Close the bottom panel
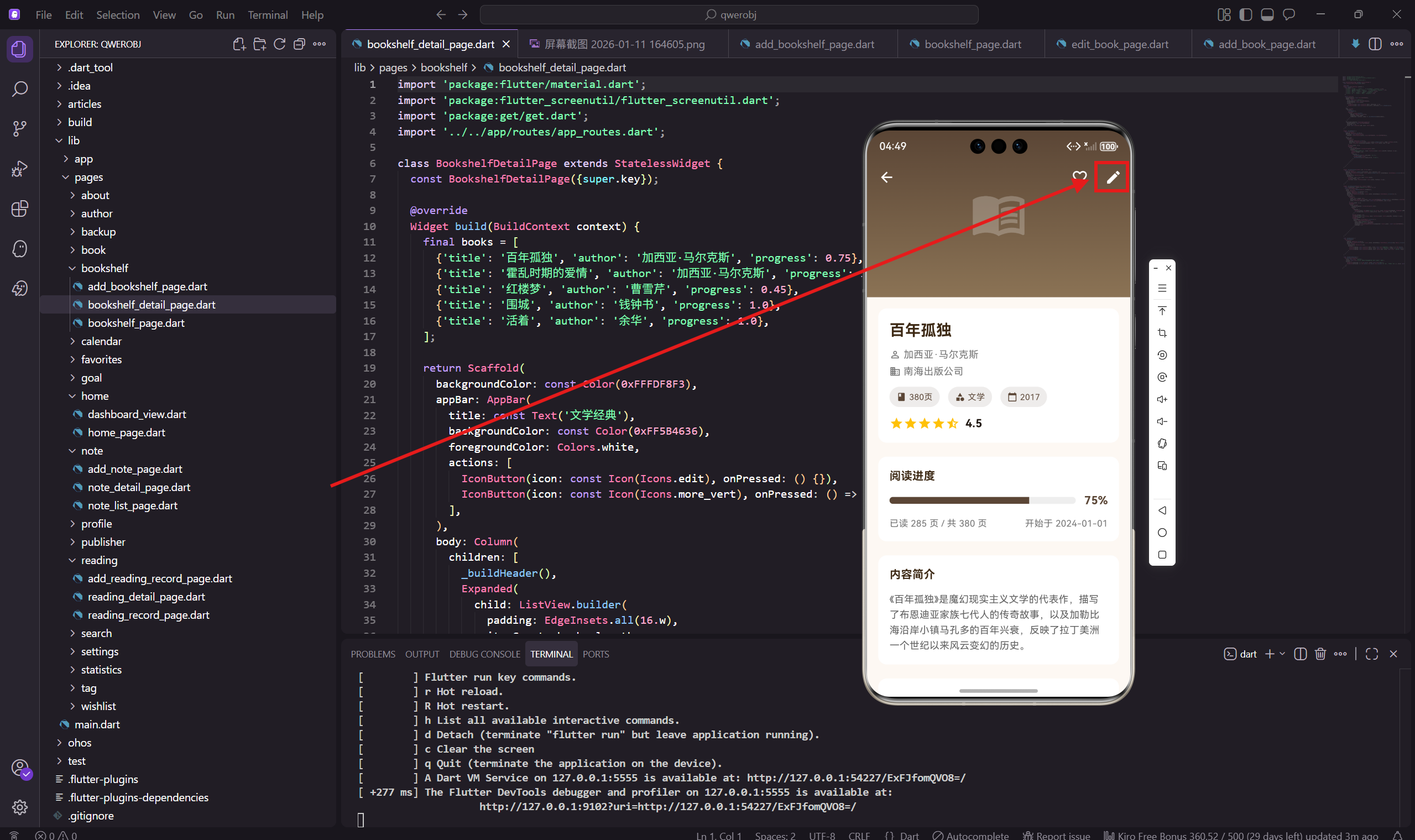The width and height of the screenshot is (1415, 840). (x=1393, y=654)
